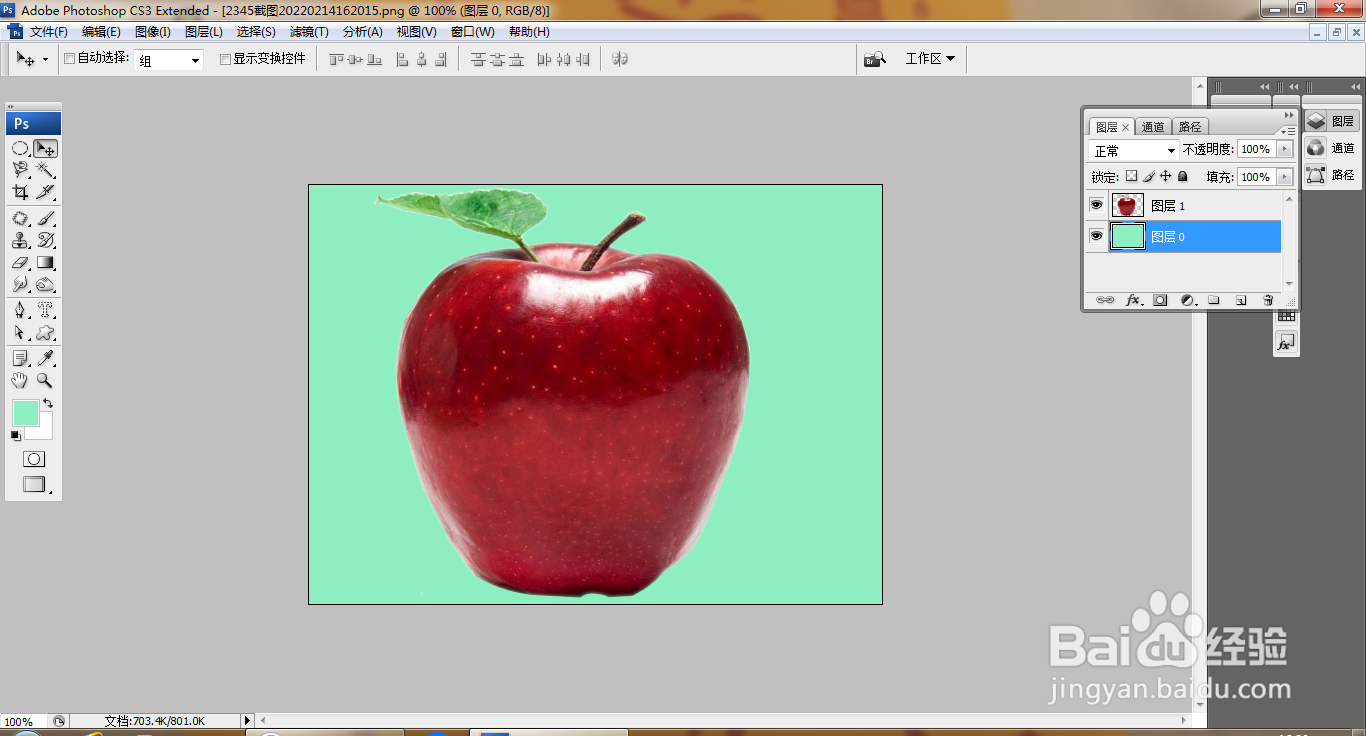
Task: Select the Lasso tool
Action: (20, 170)
